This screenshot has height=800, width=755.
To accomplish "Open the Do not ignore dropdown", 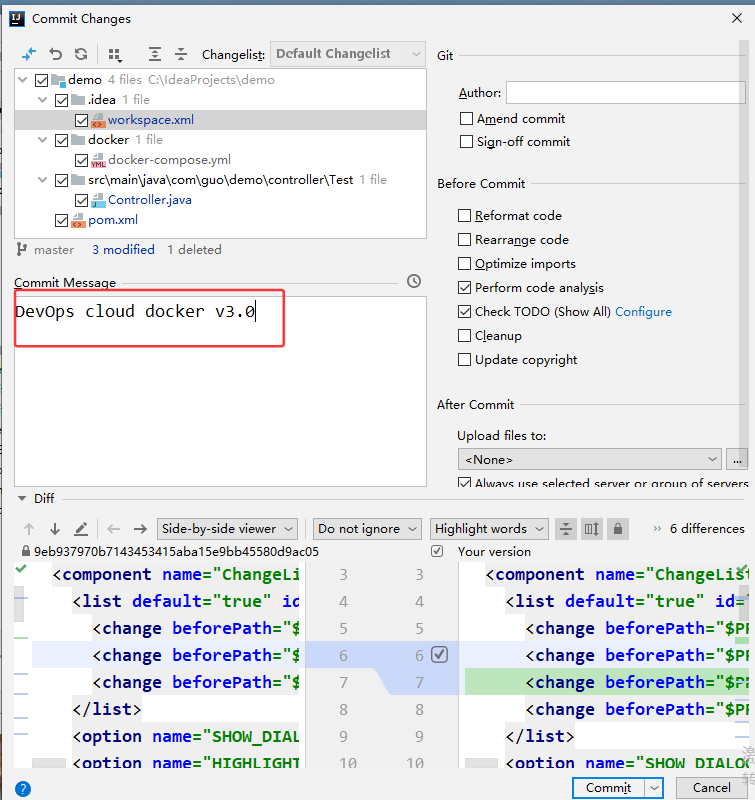I will pyautogui.click(x=367, y=529).
